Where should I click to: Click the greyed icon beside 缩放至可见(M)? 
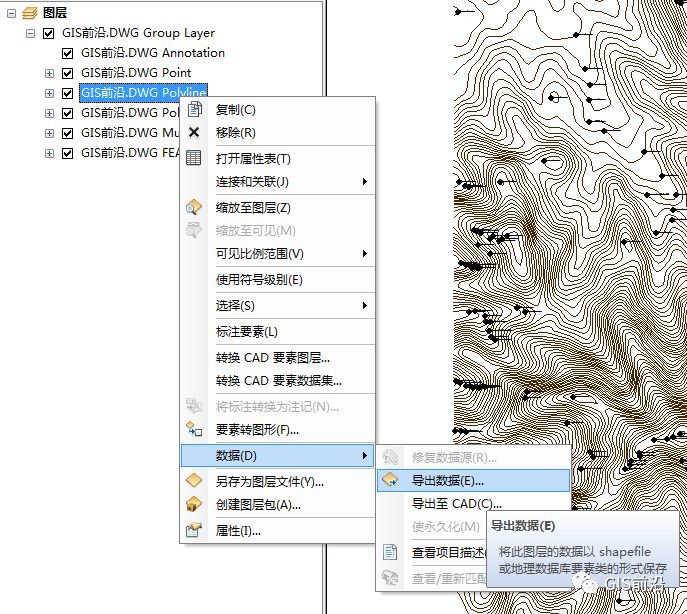[194, 230]
